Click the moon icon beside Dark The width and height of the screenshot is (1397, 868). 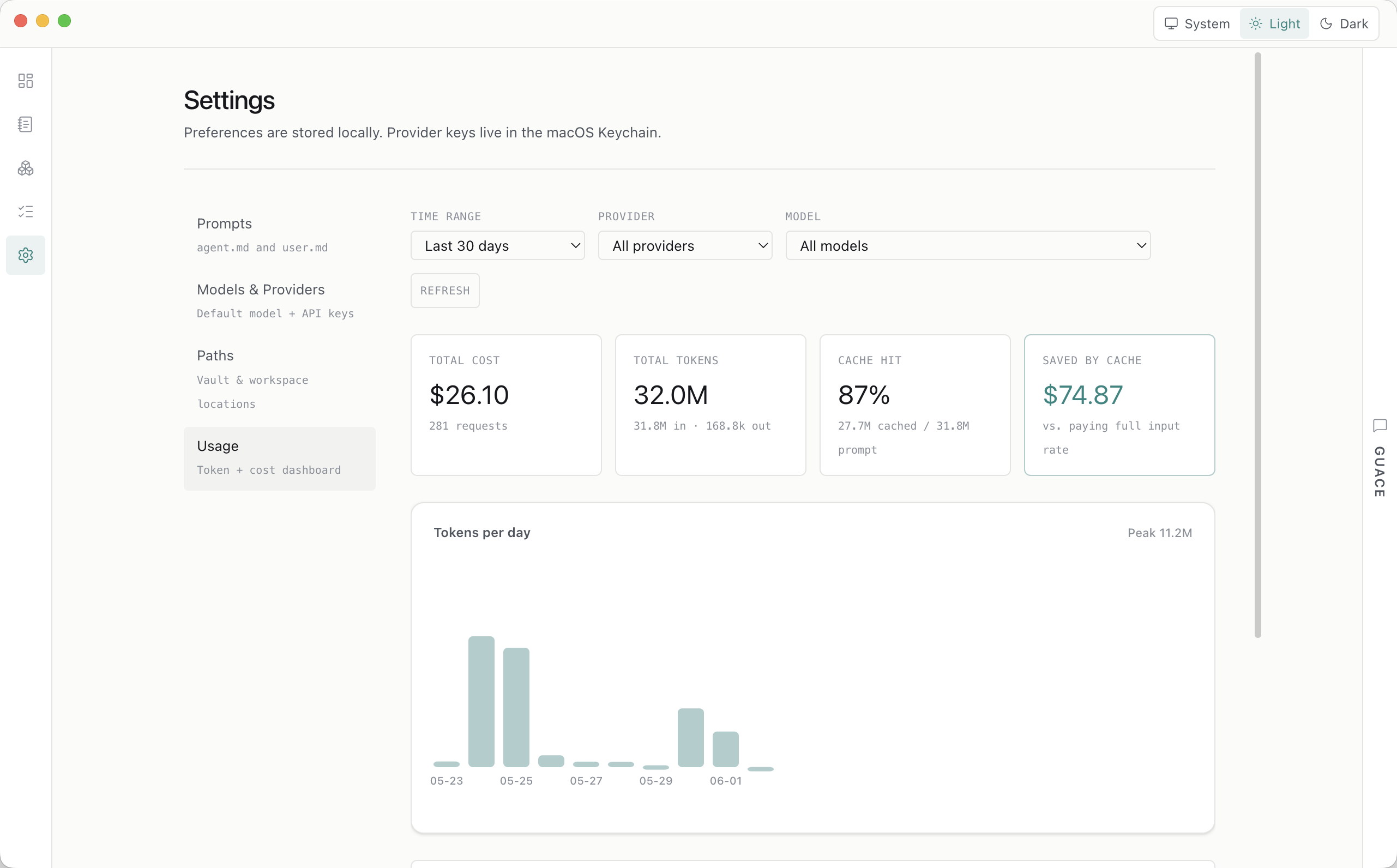1326,23
